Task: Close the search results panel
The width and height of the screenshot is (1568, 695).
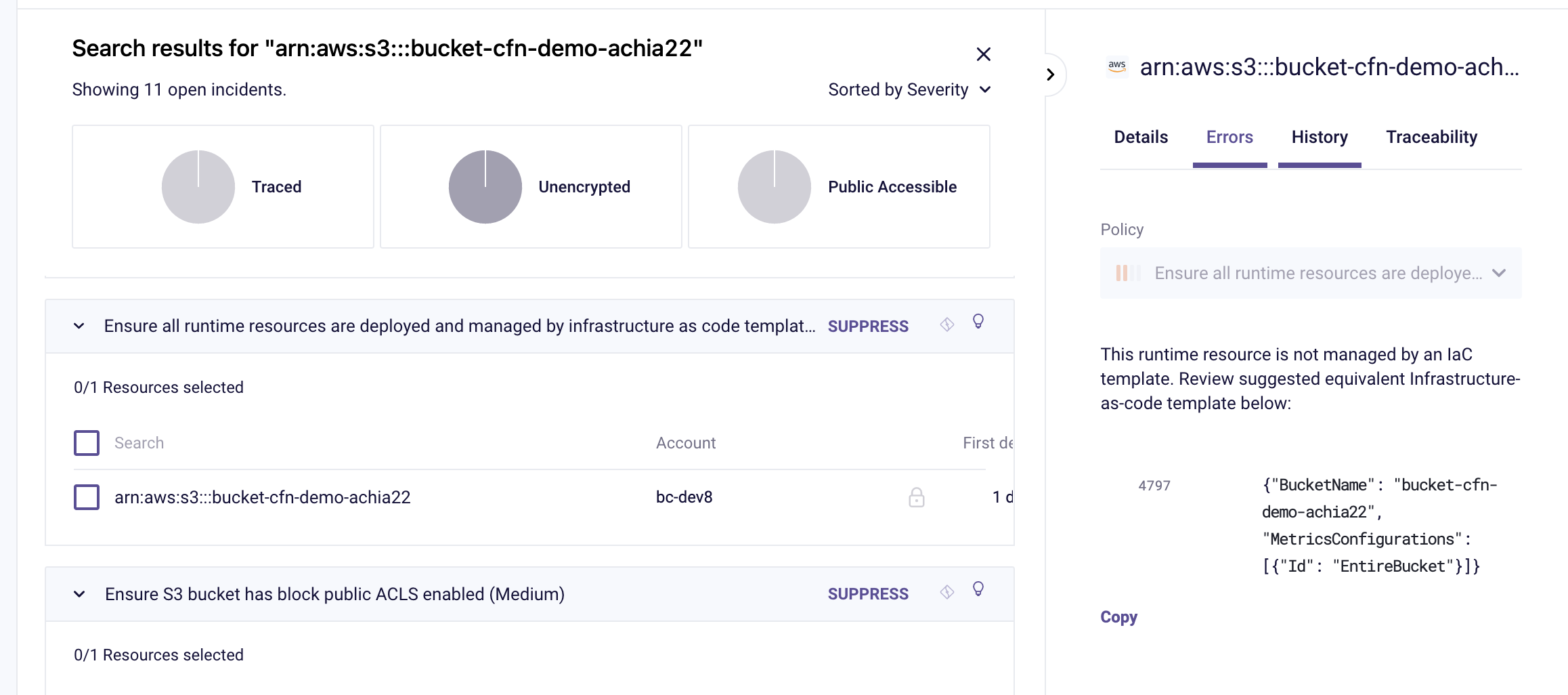Action: click(984, 54)
